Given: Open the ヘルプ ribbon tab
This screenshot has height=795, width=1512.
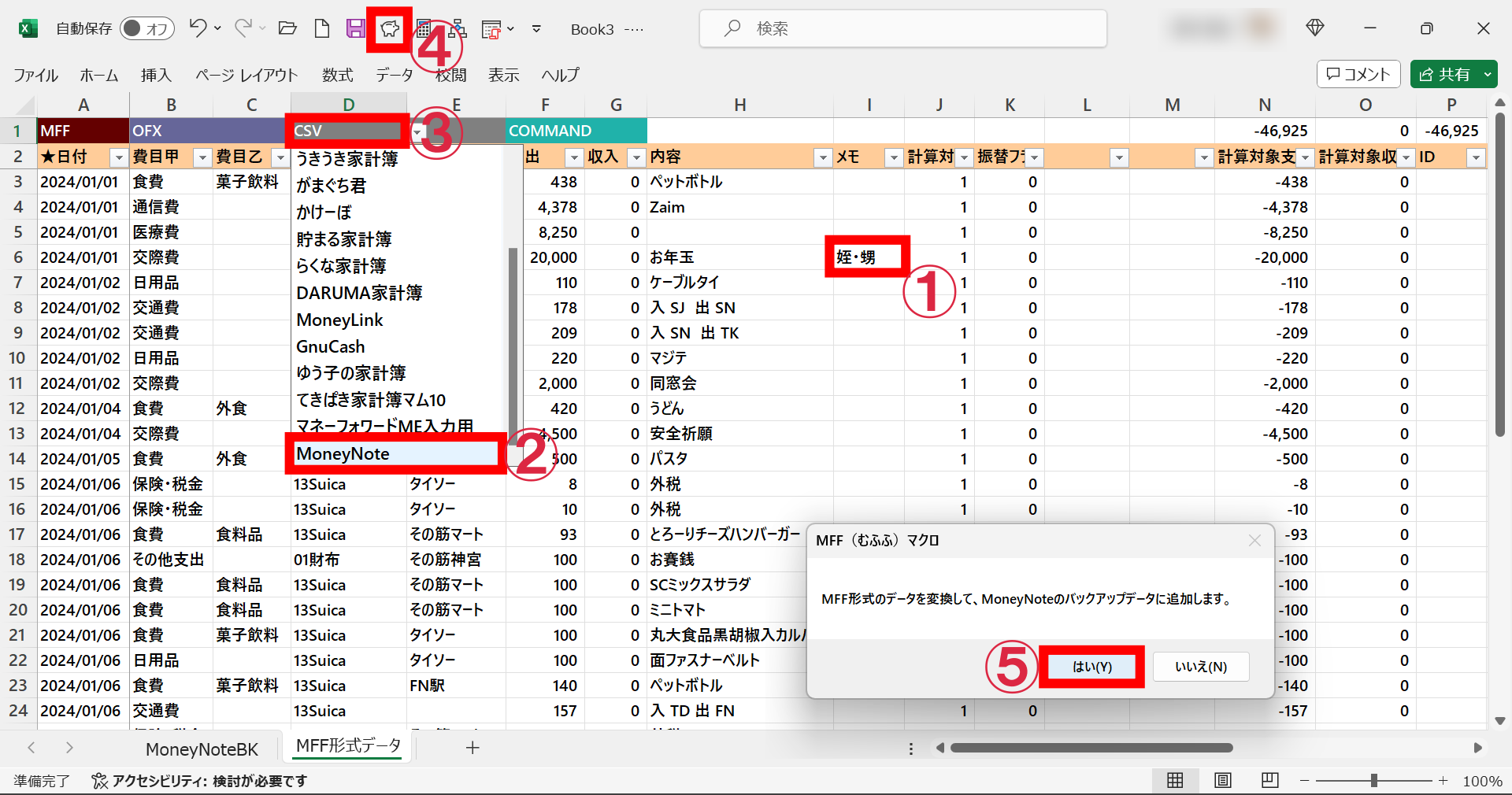Looking at the screenshot, I should [560, 75].
